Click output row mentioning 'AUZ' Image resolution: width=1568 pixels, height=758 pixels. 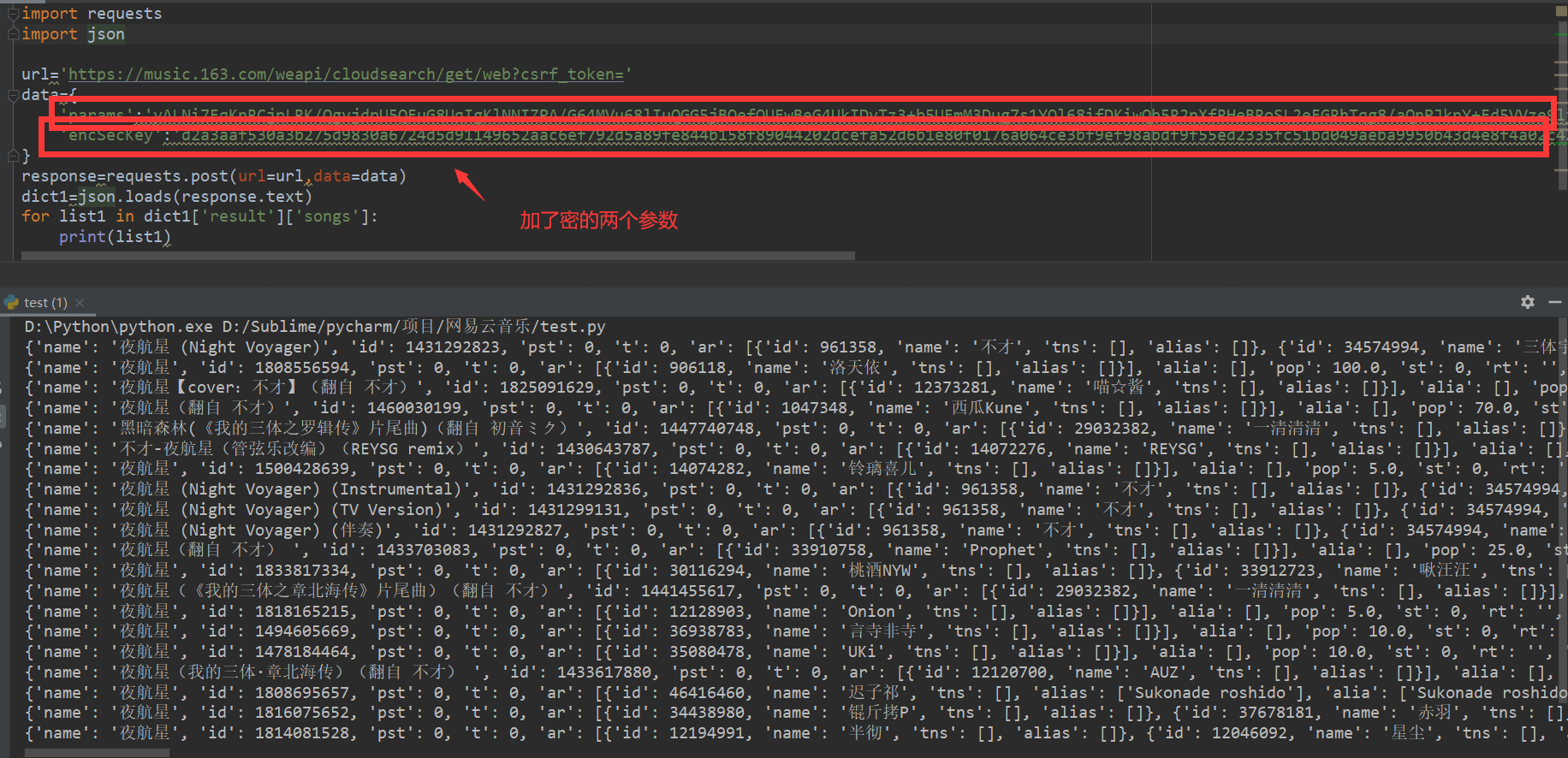click(x=796, y=672)
